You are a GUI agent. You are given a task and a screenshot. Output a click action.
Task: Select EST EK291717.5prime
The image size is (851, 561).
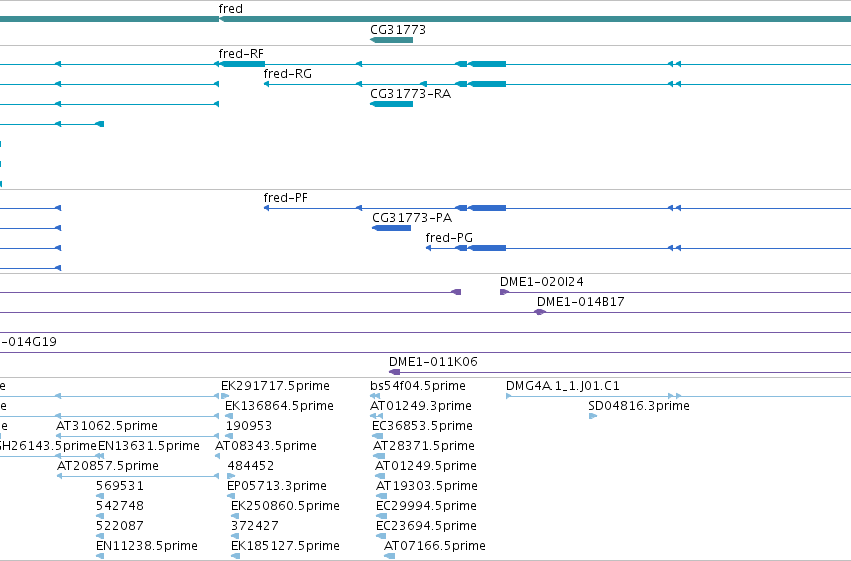pos(275,386)
